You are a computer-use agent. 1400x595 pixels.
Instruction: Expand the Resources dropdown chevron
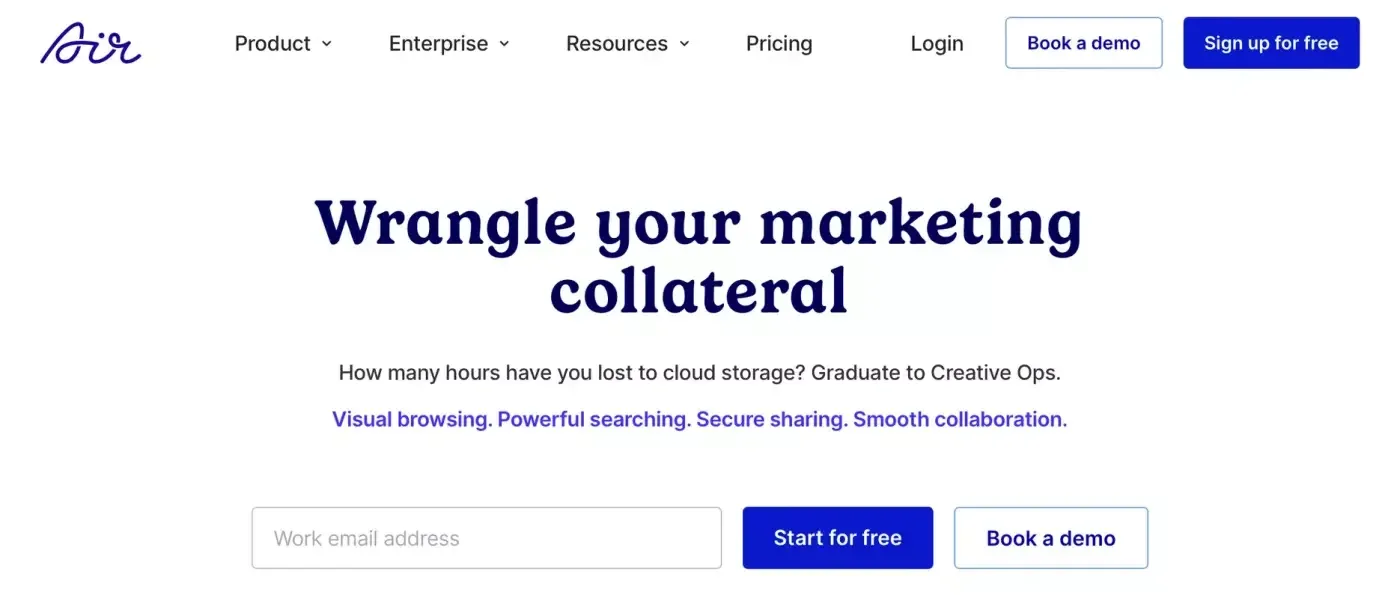coord(684,44)
